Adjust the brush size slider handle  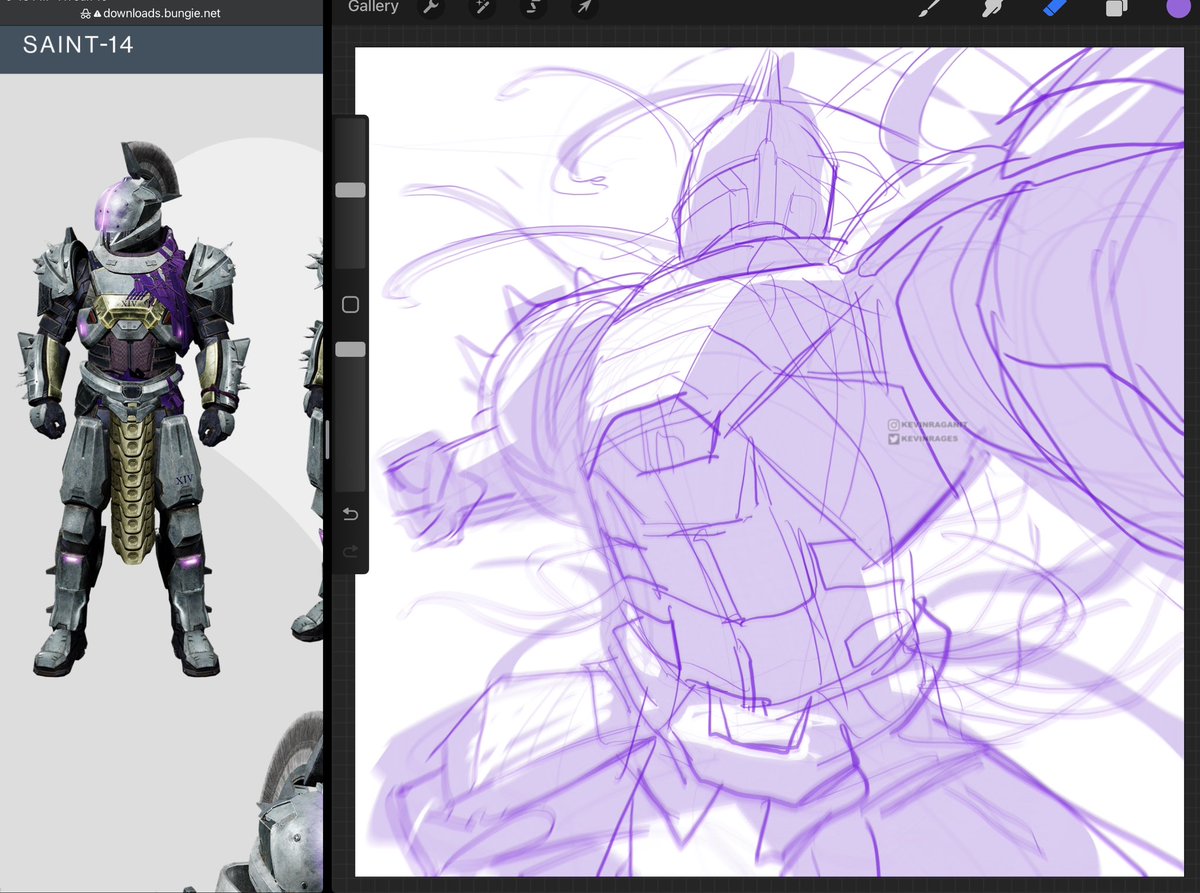(350, 190)
